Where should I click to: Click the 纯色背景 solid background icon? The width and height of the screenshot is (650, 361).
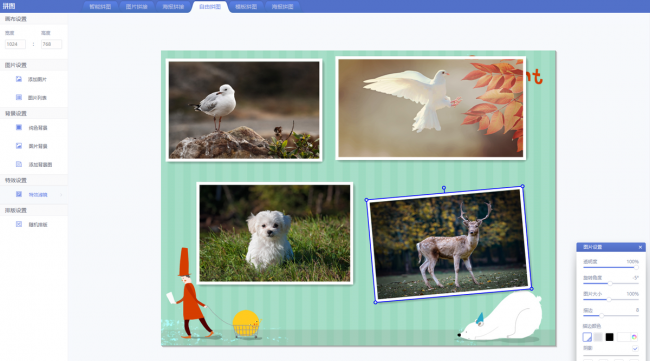tap(19, 128)
